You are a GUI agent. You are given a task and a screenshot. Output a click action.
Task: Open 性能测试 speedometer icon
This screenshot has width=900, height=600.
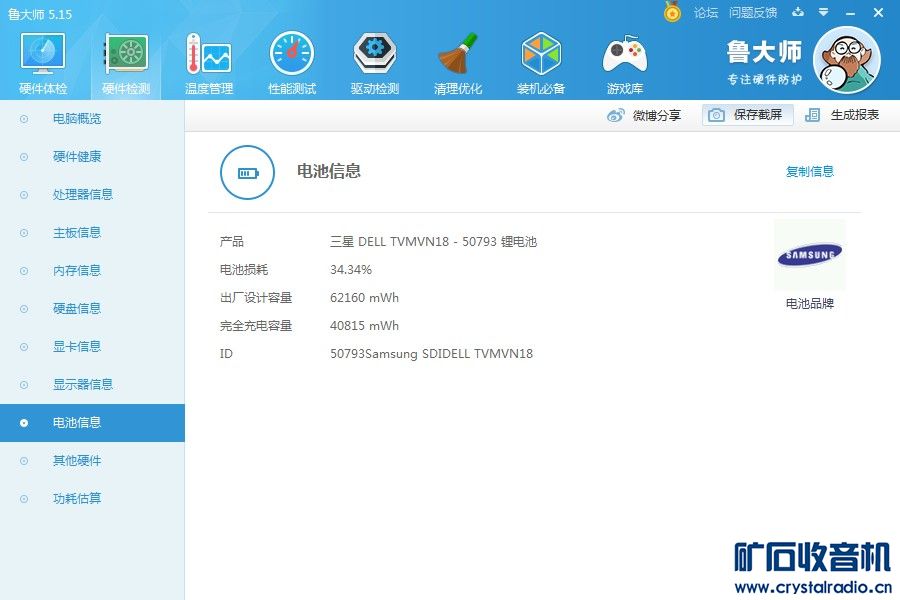point(292,54)
